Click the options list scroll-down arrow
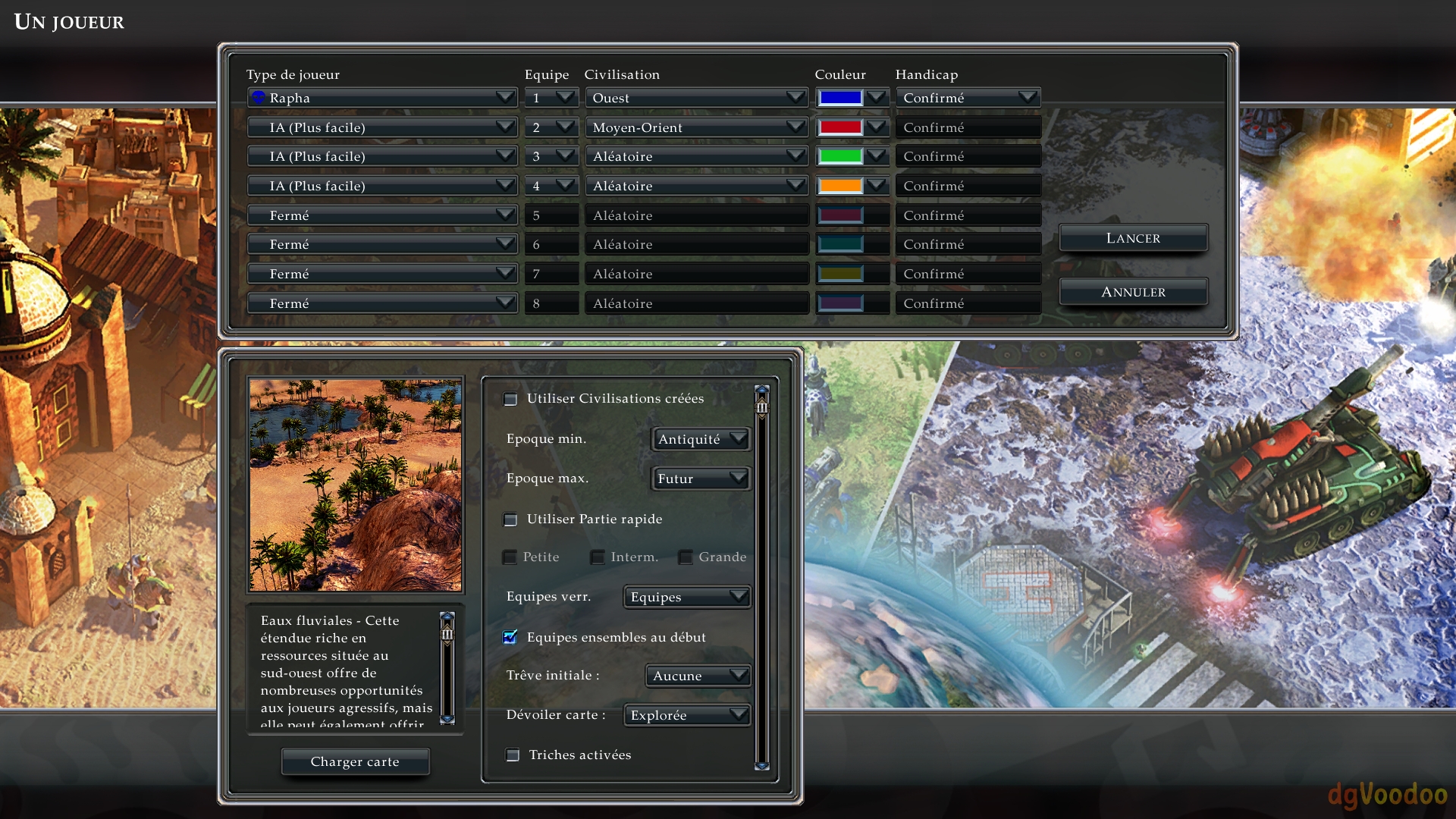The image size is (1456, 819). click(x=762, y=766)
